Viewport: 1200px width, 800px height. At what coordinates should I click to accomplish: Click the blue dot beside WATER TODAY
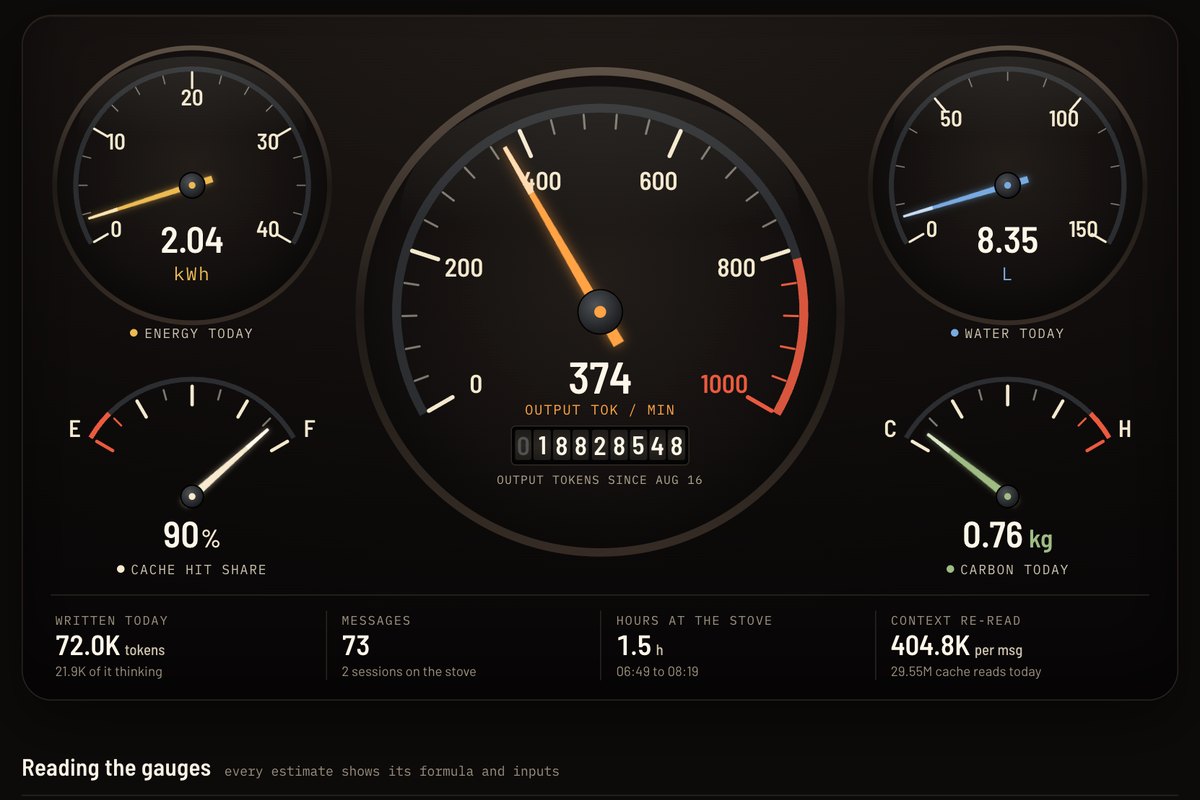954,333
